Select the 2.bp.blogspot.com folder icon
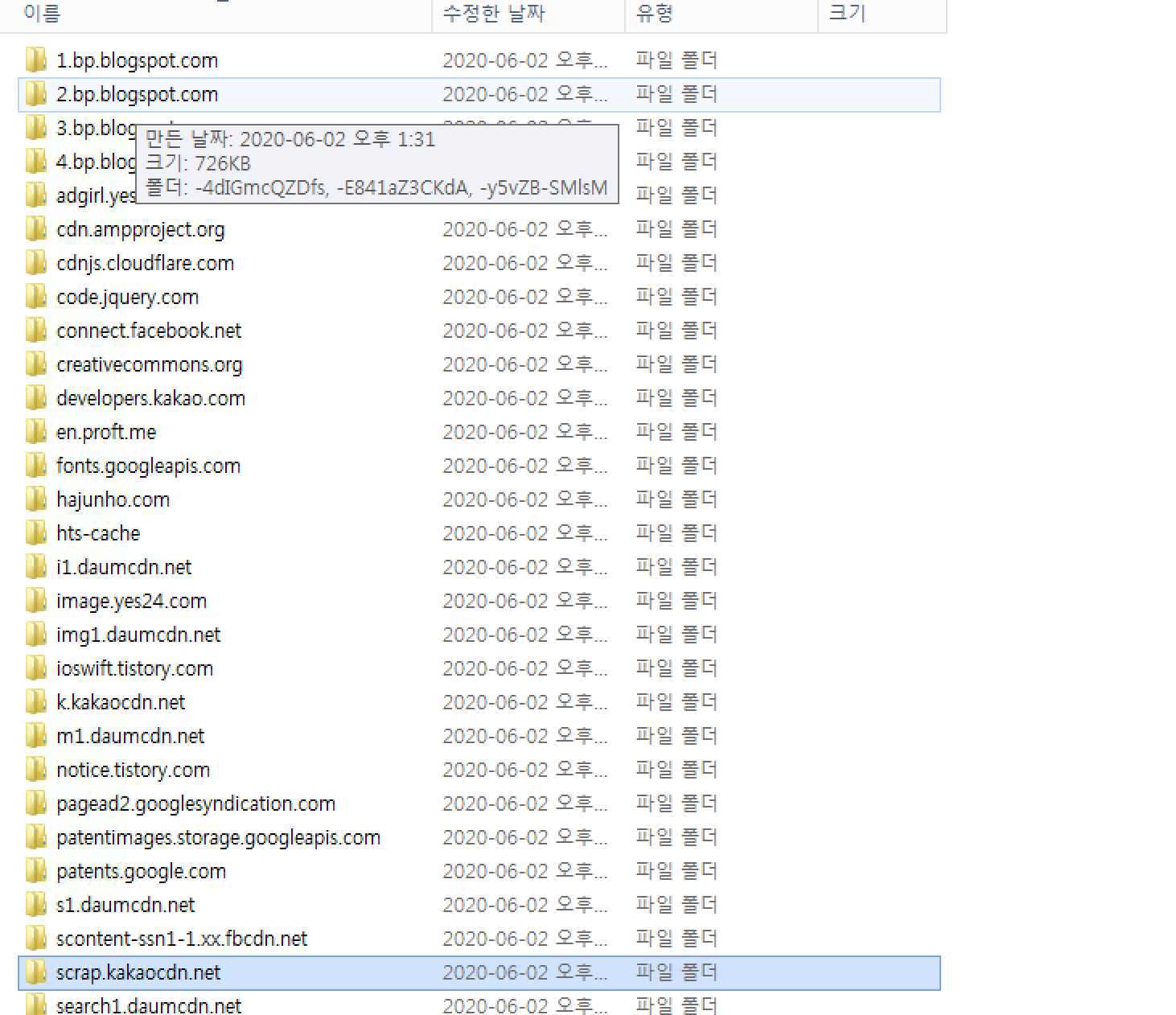Screen dimensions: 1176x1015 point(35,93)
